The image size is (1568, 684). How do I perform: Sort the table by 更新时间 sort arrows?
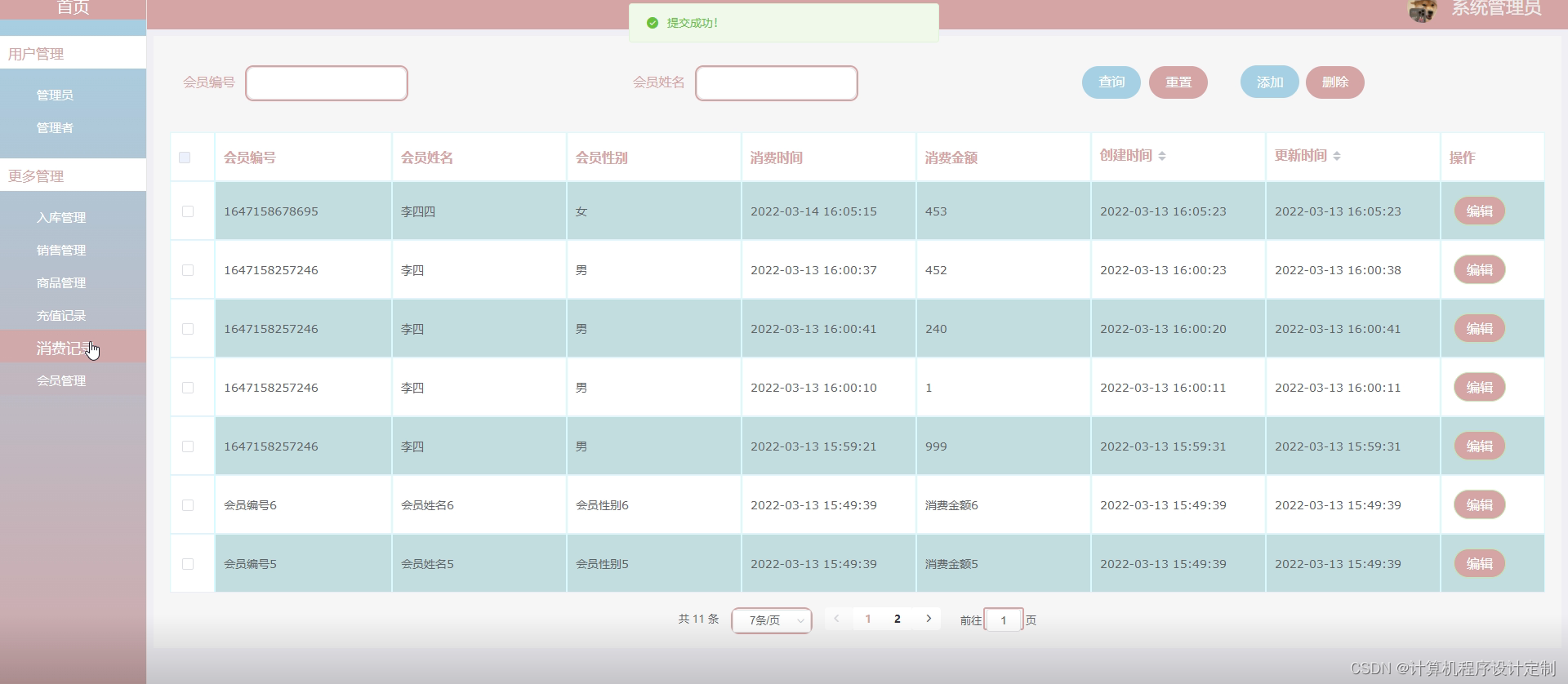[x=1336, y=156]
